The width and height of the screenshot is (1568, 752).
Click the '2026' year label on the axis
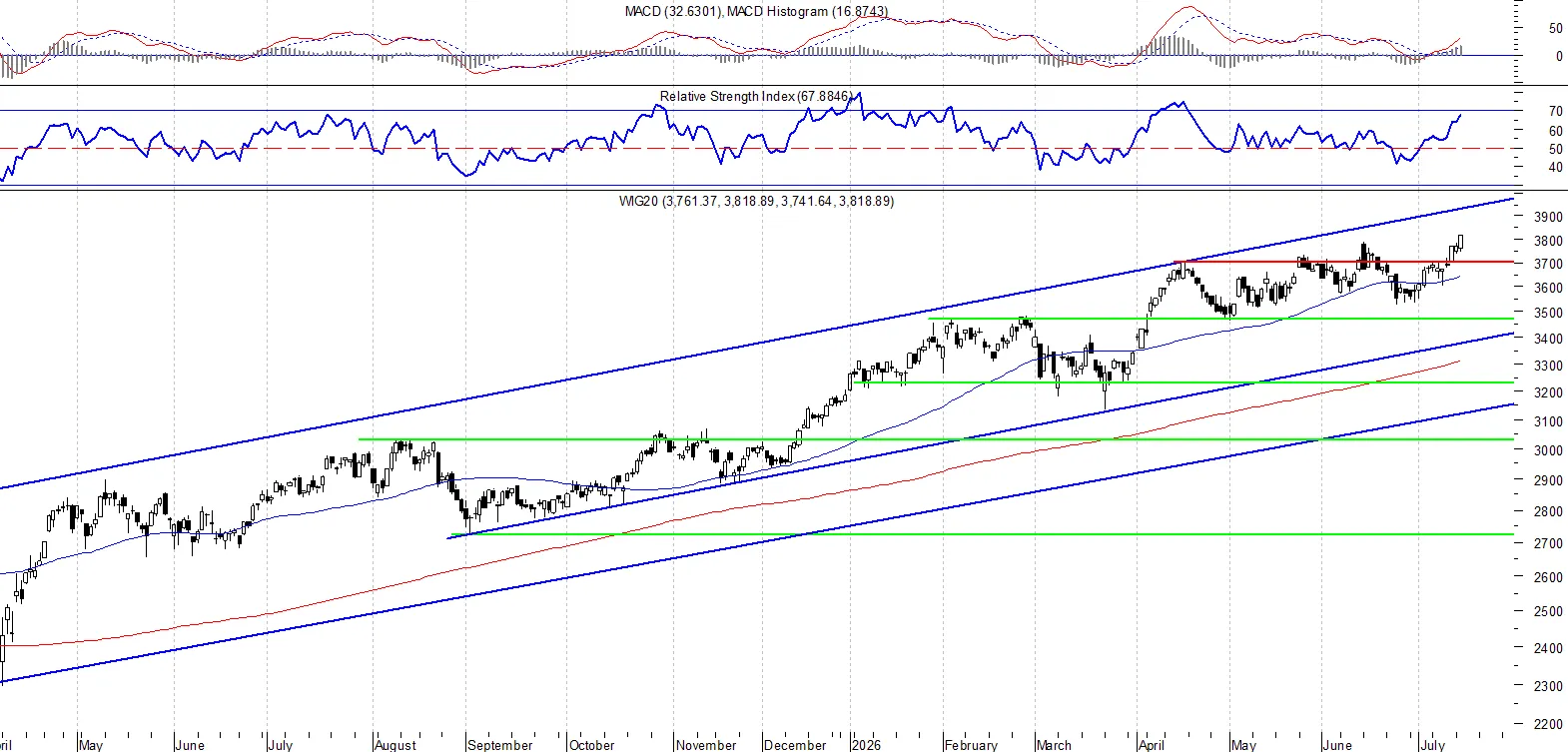[866, 745]
